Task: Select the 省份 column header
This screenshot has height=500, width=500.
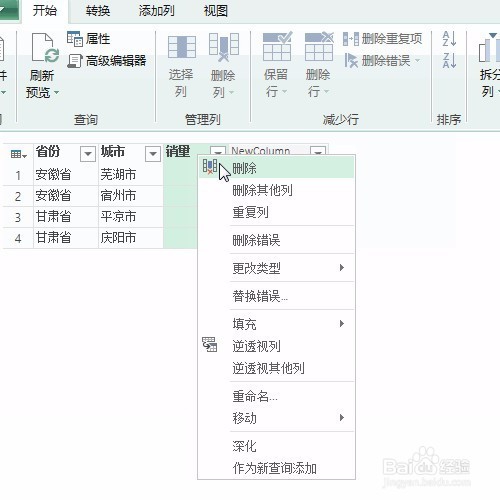Action: tap(48, 152)
